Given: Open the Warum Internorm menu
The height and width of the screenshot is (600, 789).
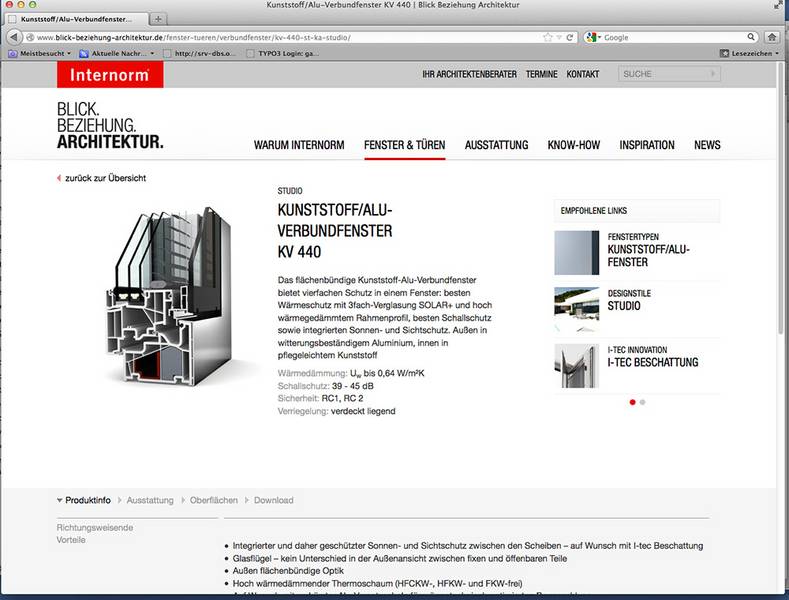Looking at the screenshot, I should [299, 145].
